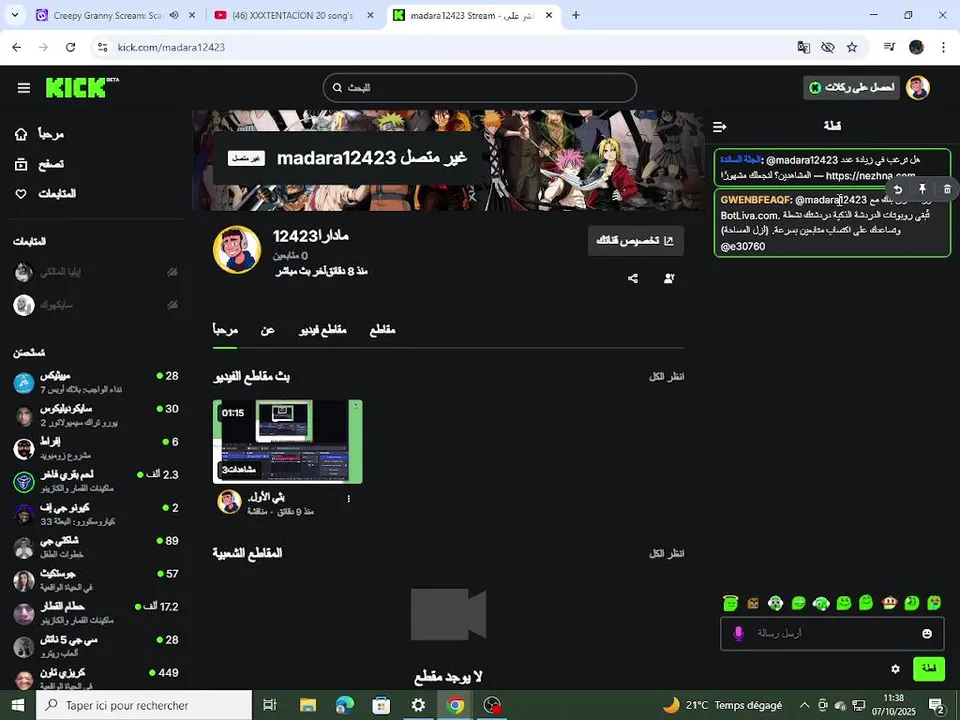This screenshot has height=720, width=960.
Task: Switch to the مقاطع clips tab
Action: 383,330
